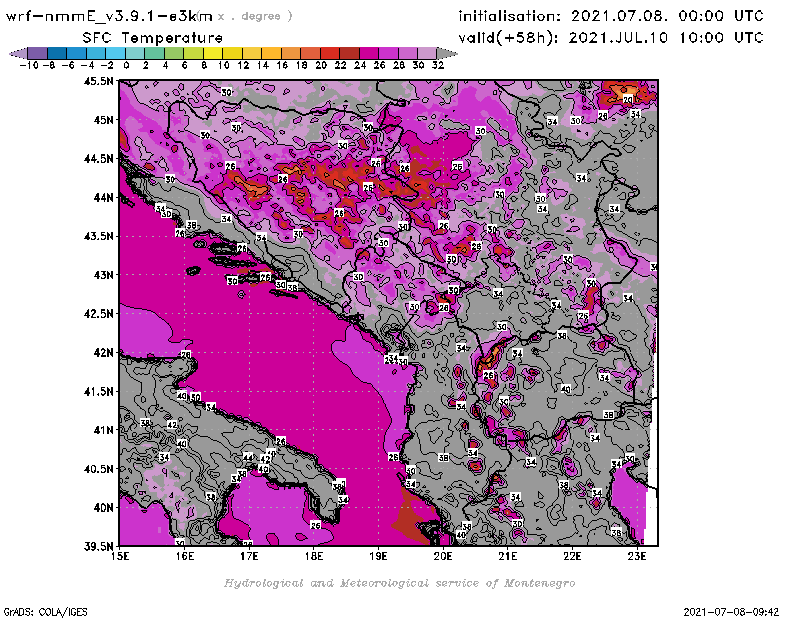Viewport: 800px width, 618px height.
Task: Click the legend swatch between 8 and 10
Action: click(x=213, y=53)
